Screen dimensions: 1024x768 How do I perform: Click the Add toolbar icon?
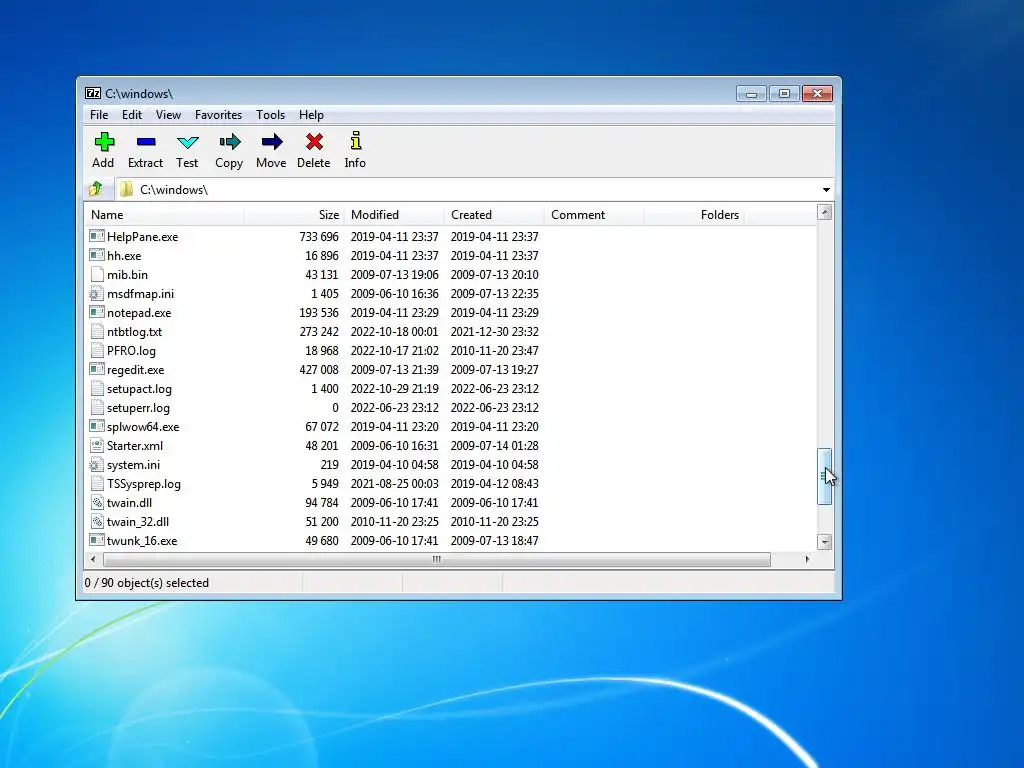click(104, 142)
